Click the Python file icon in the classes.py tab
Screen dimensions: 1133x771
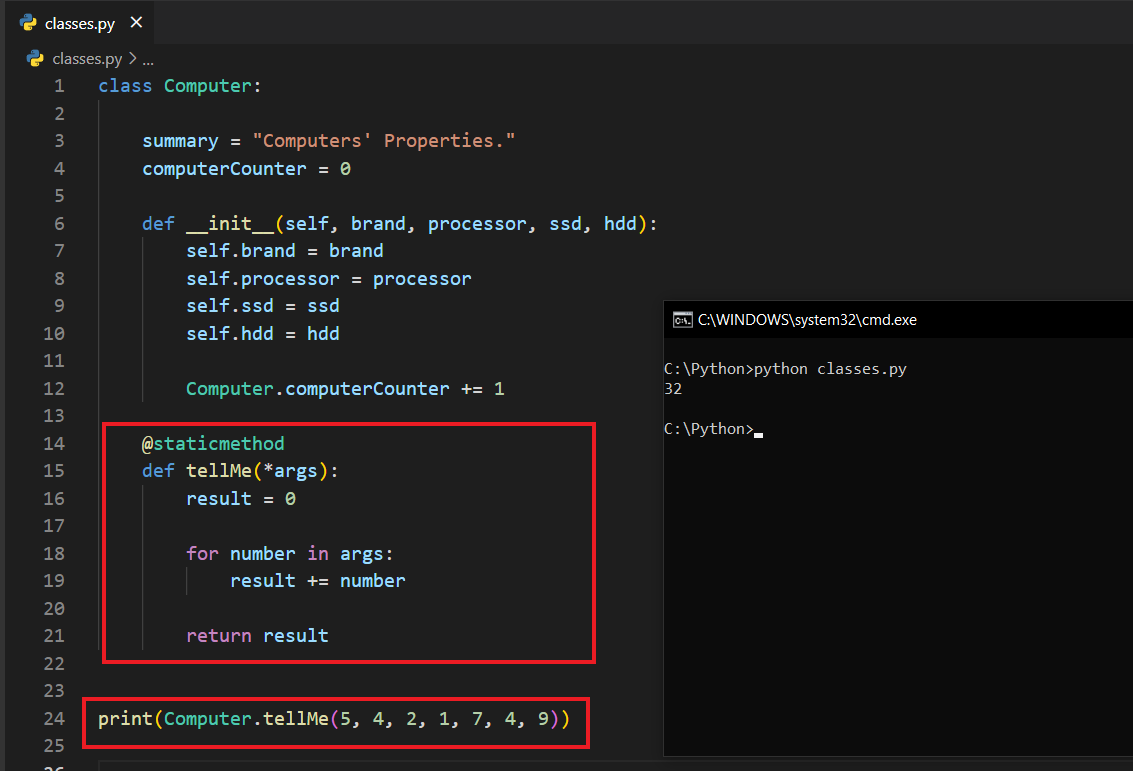tap(28, 23)
